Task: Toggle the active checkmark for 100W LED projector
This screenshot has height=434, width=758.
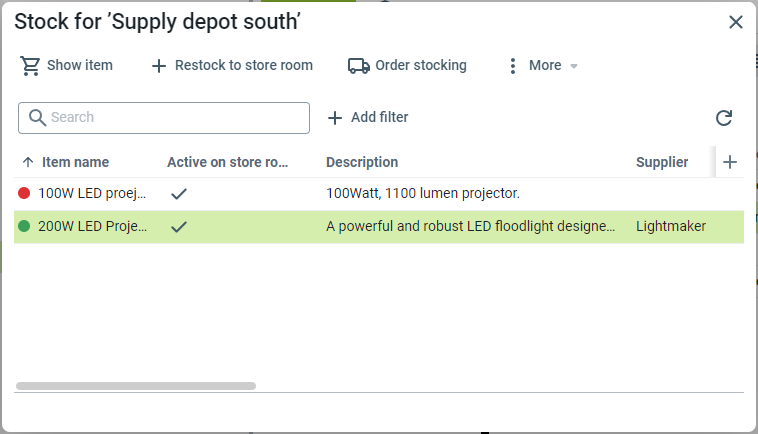Action: (x=179, y=194)
